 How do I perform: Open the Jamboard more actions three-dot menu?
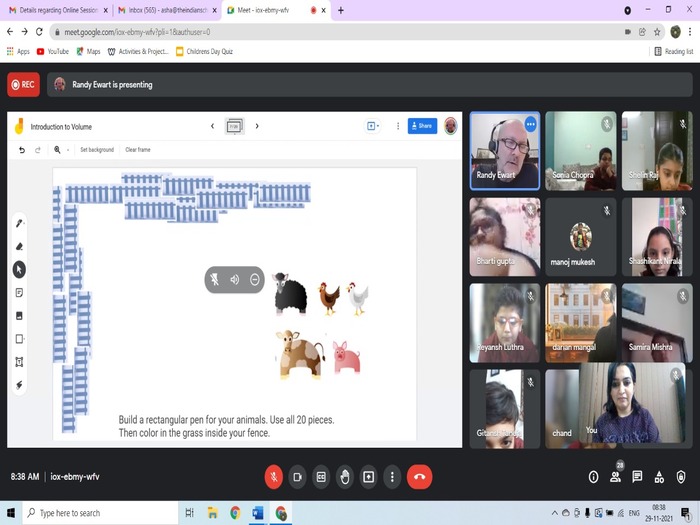[398, 126]
